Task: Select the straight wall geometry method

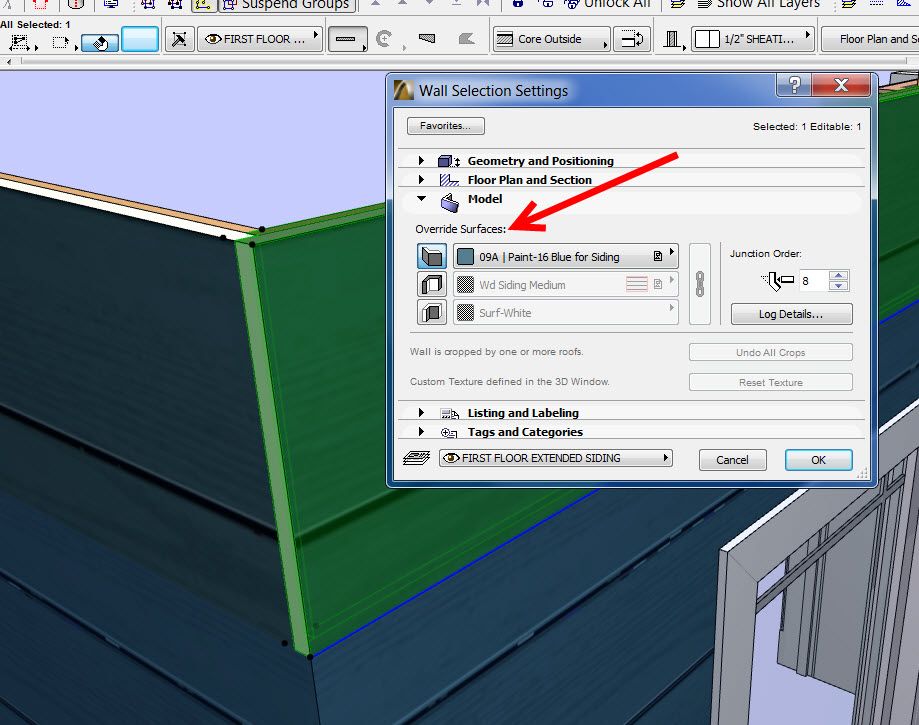Action: [346, 40]
